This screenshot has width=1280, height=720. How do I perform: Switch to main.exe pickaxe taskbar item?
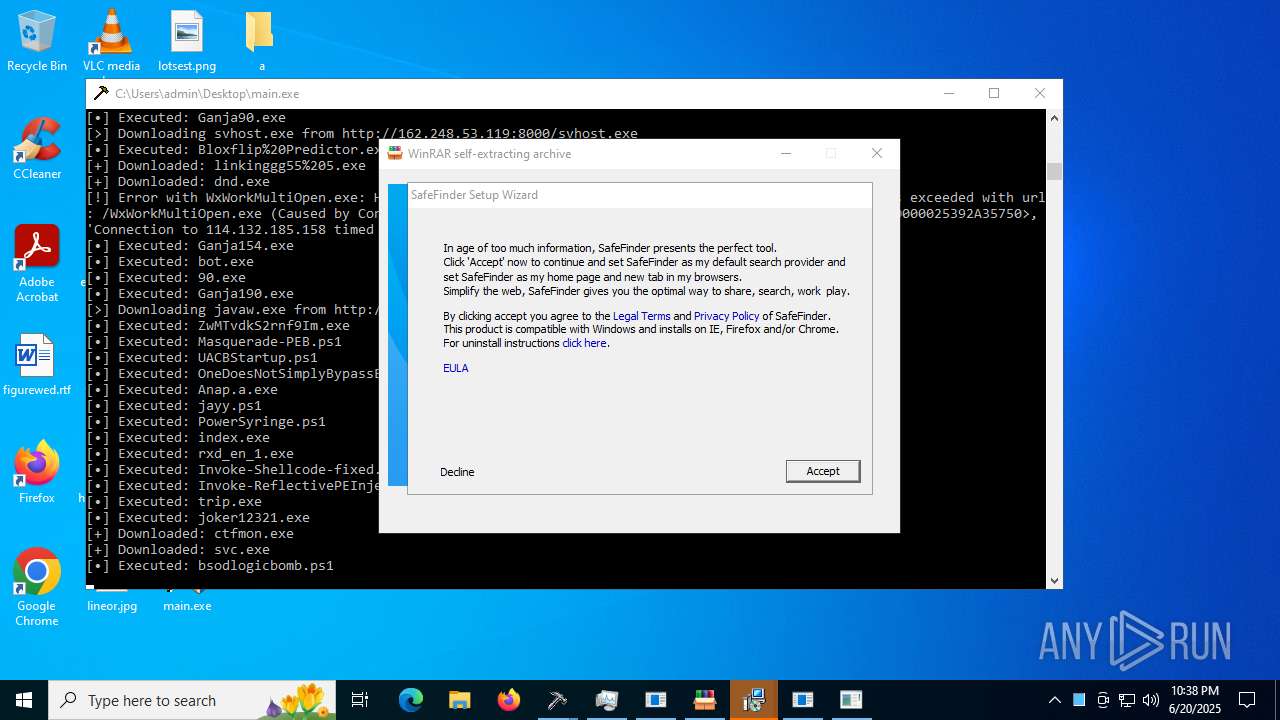(557, 700)
